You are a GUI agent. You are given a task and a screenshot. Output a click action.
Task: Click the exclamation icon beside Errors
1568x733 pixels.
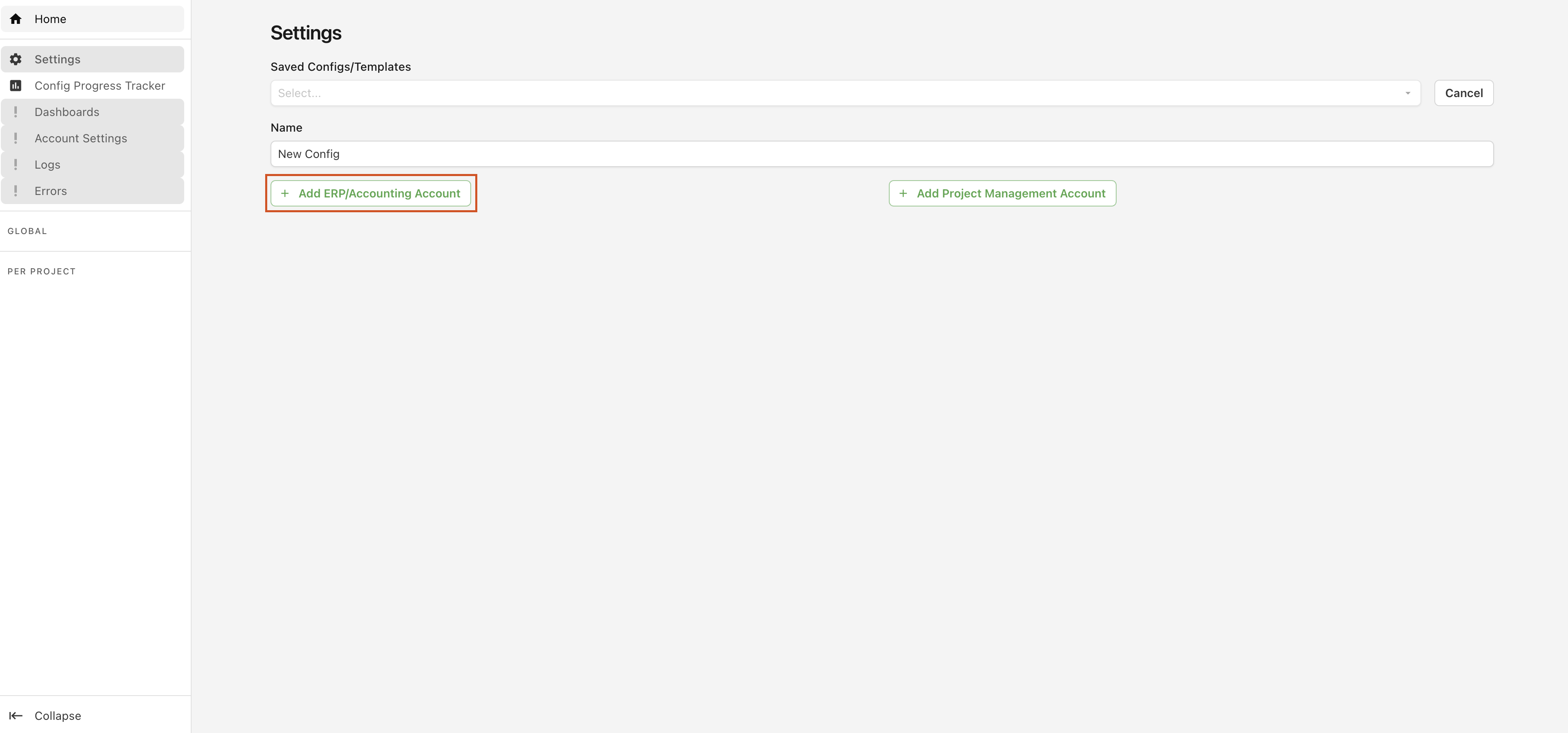pos(16,190)
